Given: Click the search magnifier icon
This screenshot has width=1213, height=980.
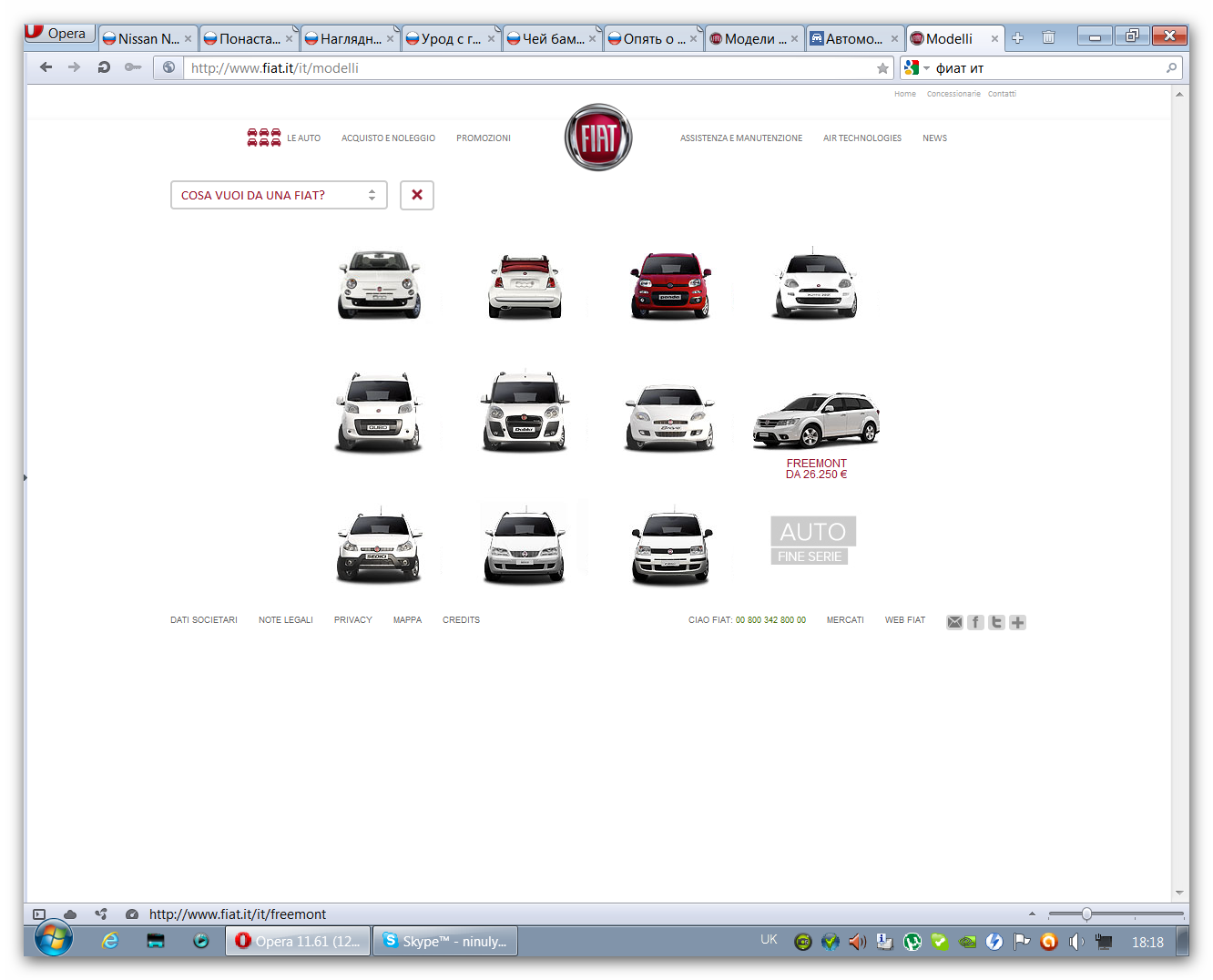Looking at the screenshot, I should pos(1171,68).
